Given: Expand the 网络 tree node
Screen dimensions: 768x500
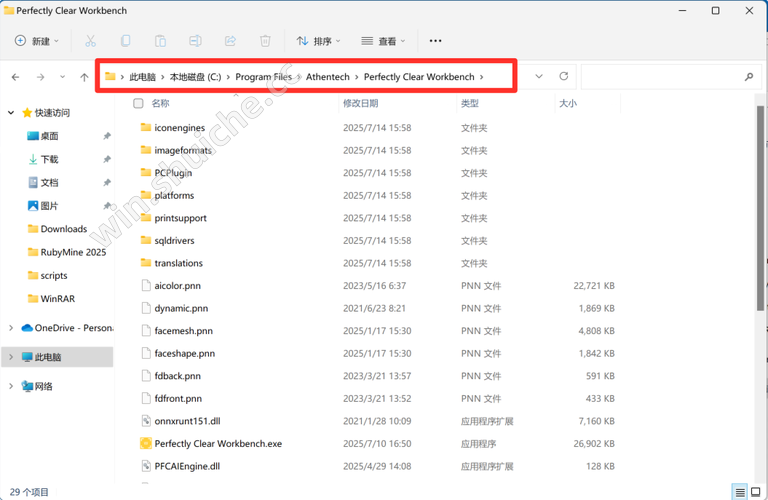Looking at the screenshot, I should coord(11,386).
